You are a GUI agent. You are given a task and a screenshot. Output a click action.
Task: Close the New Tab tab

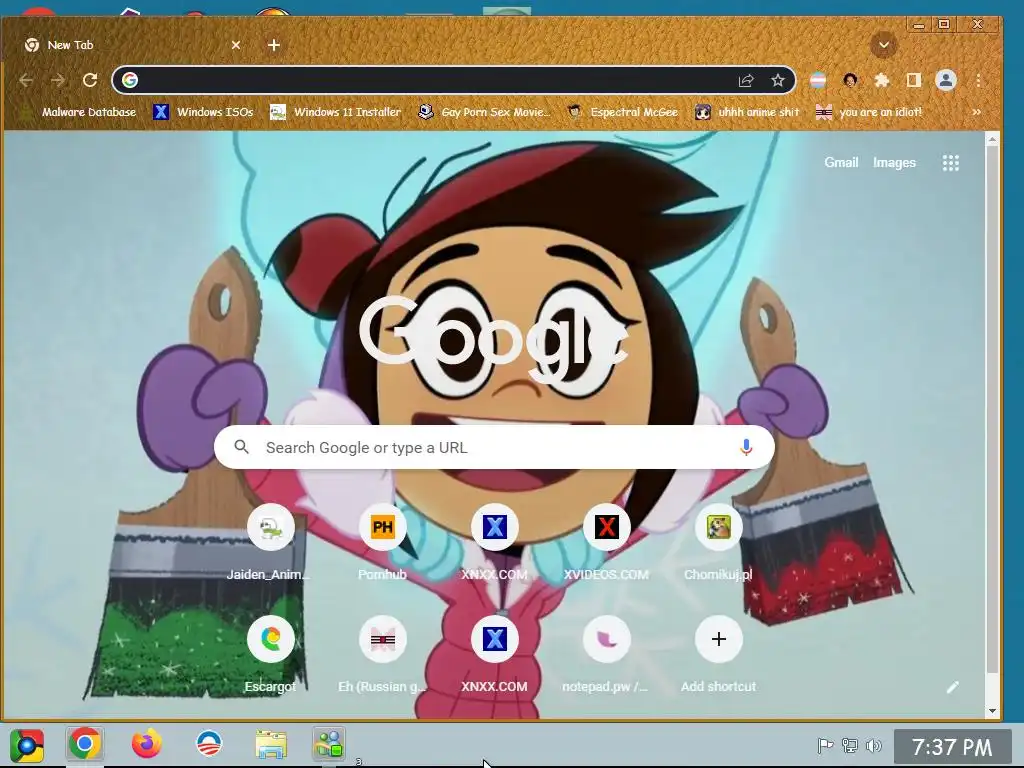(x=236, y=45)
